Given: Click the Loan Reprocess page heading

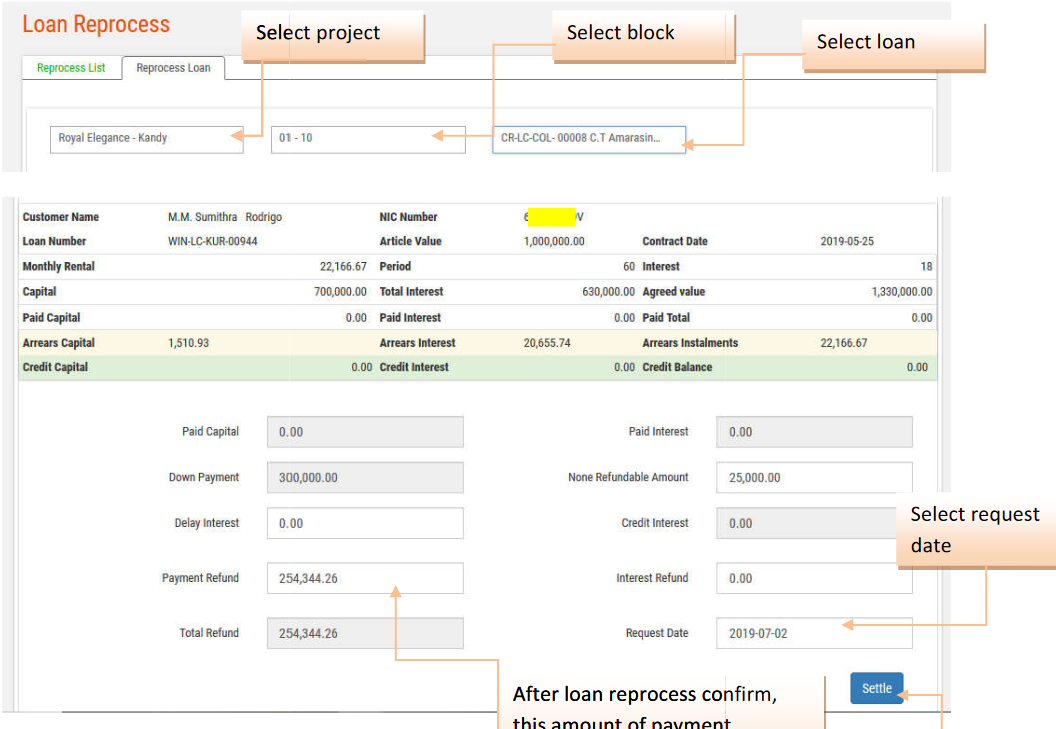Looking at the screenshot, I should coord(96,25).
